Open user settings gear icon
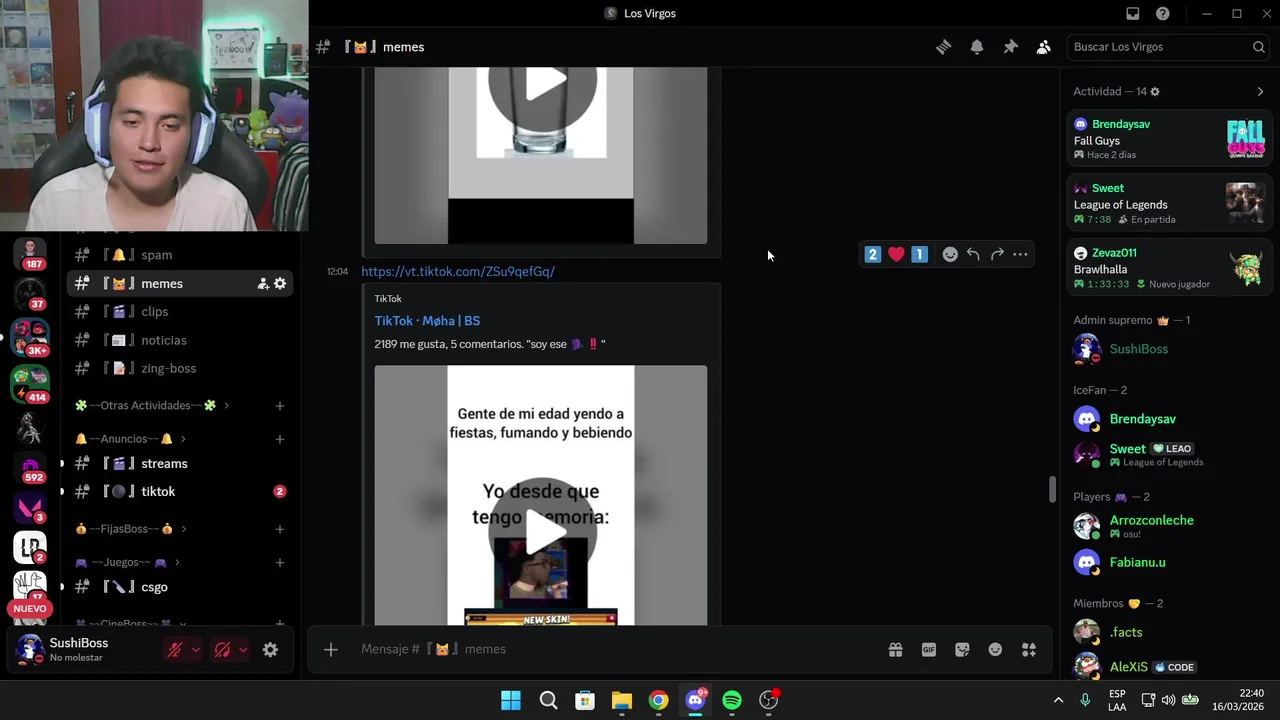The width and height of the screenshot is (1280, 720). (x=270, y=650)
